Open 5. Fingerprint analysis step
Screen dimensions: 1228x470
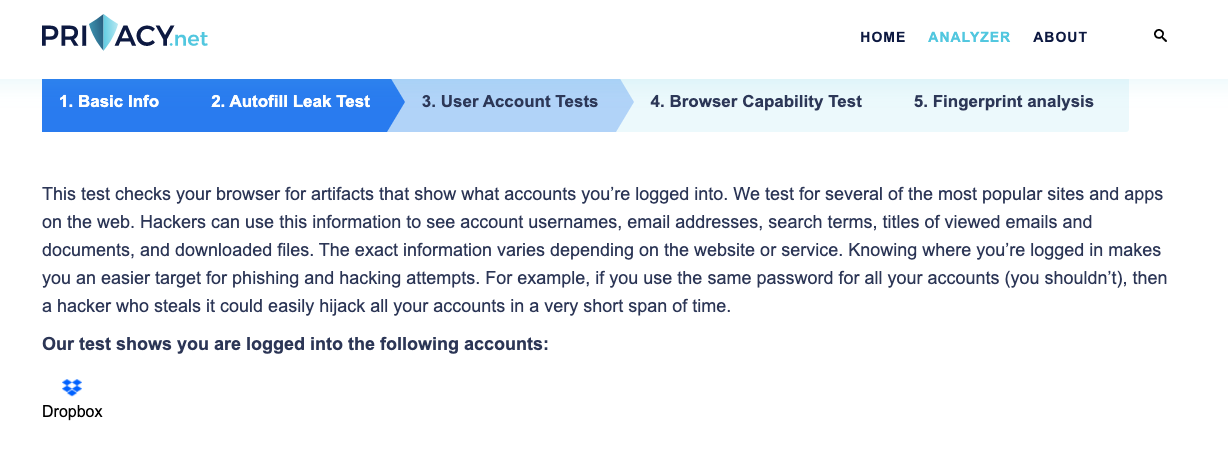[x=1003, y=101]
